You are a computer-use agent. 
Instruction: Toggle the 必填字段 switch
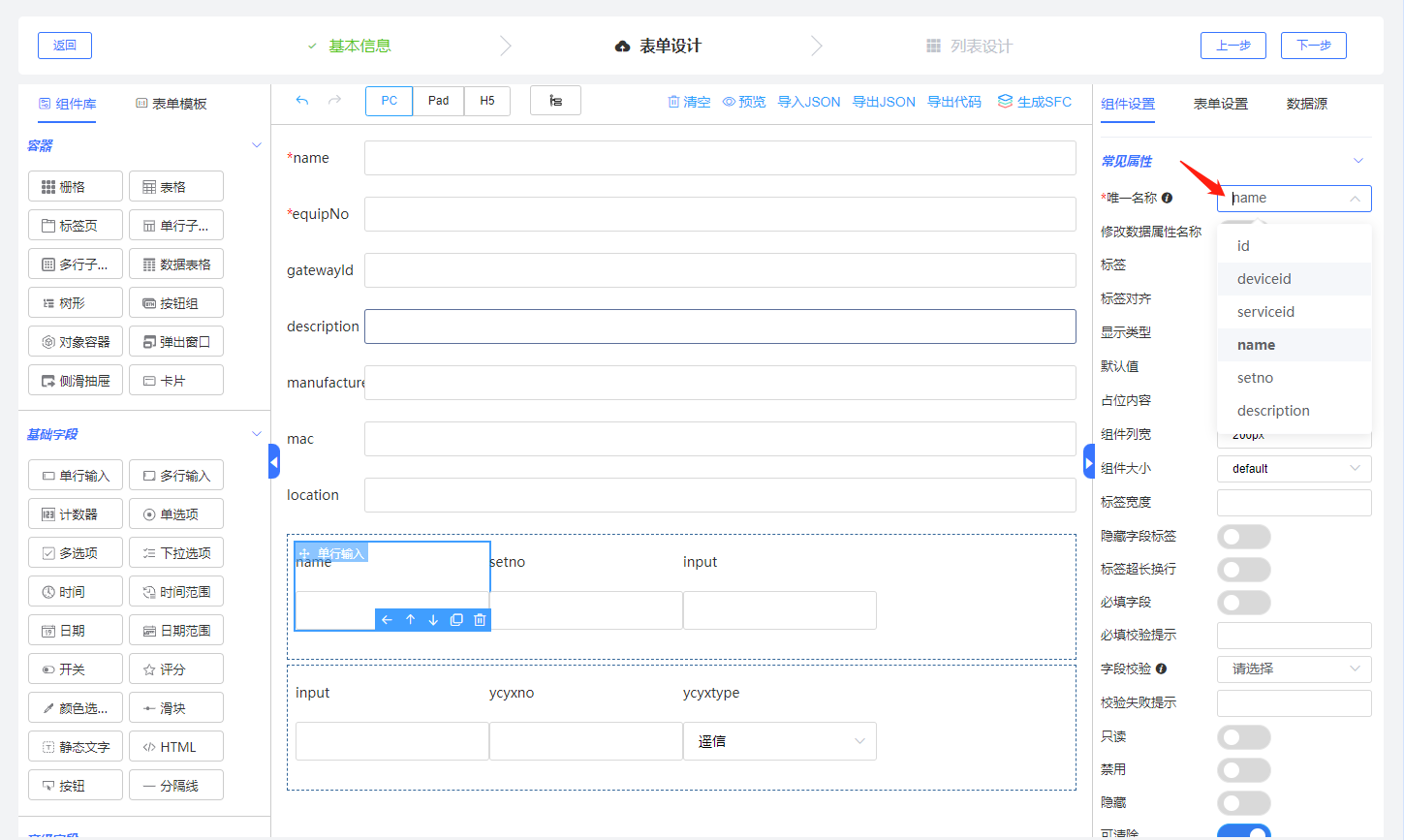coord(1243,603)
